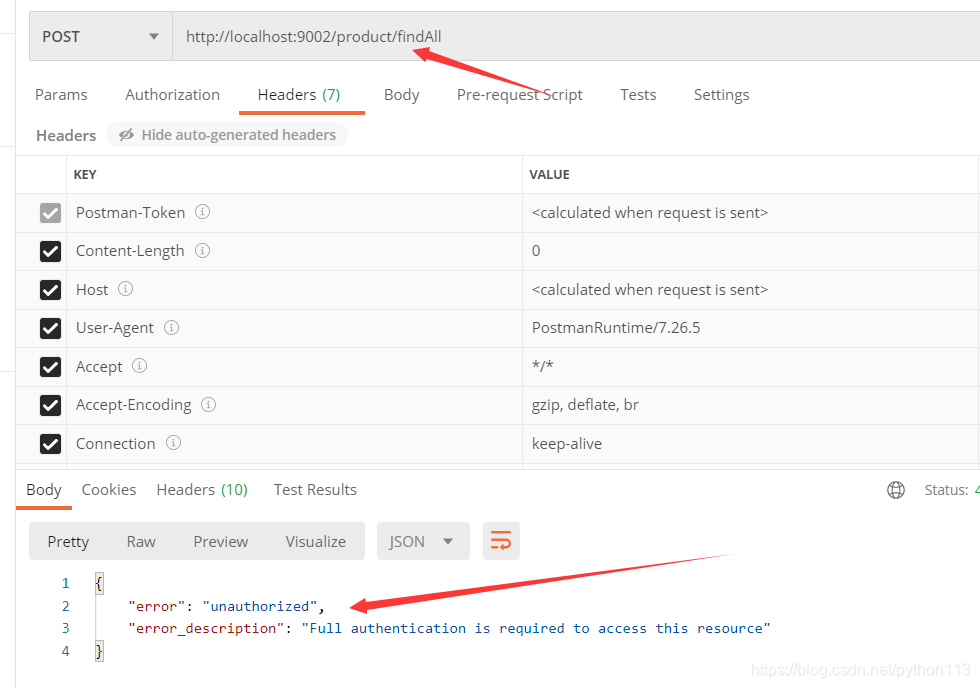
Task: Select the Content-Length key cell
Action: 294,251
